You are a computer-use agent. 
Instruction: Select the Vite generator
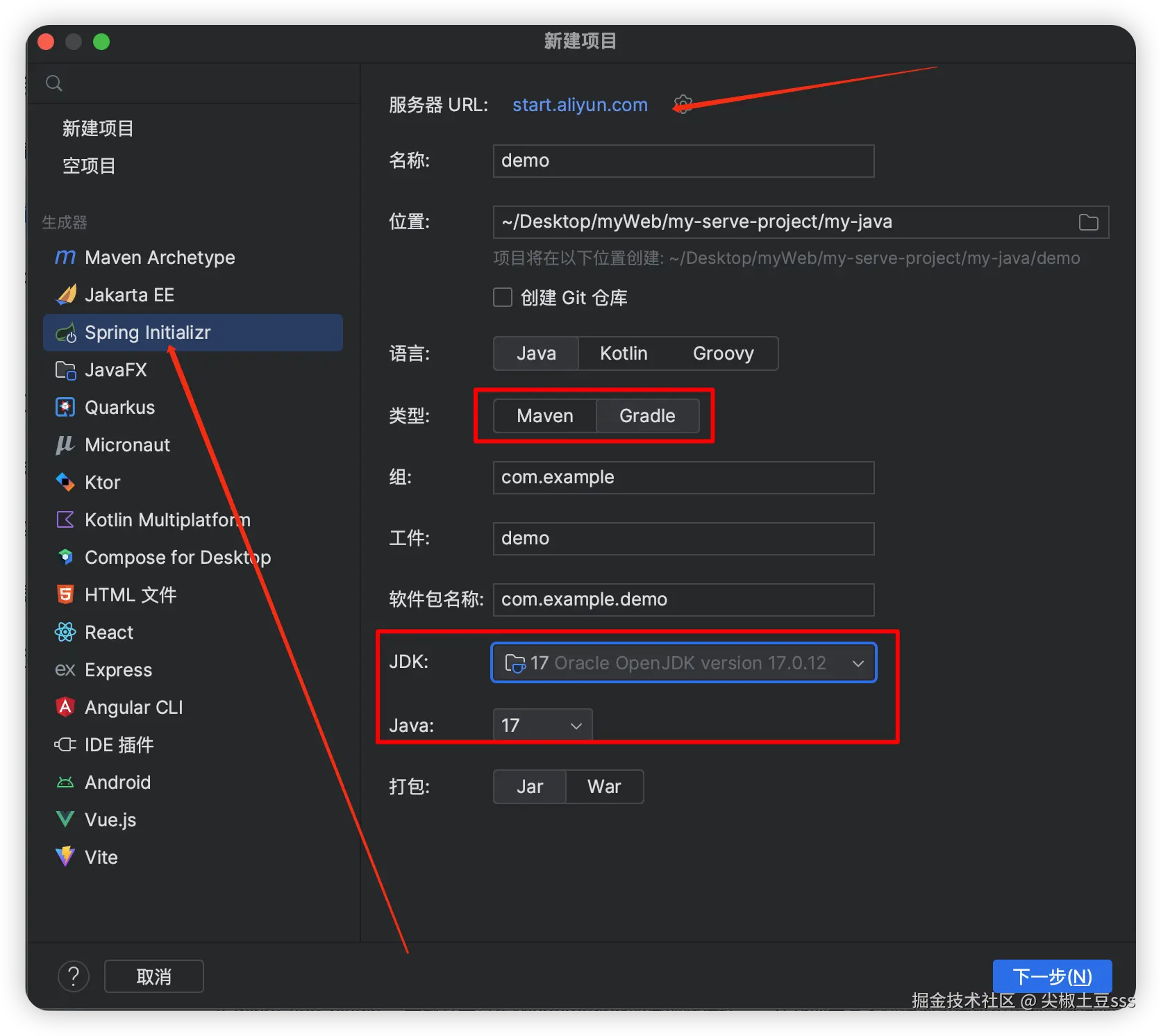(x=193, y=858)
